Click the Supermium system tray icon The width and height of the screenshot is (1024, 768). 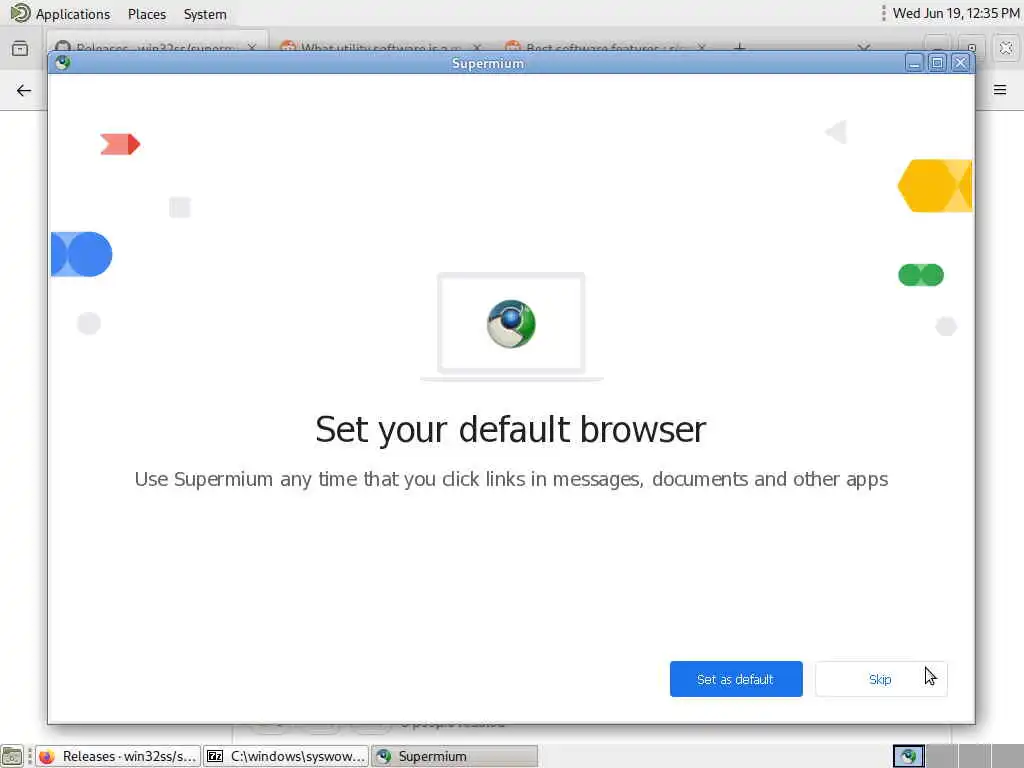pyautogui.click(x=908, y=756)
